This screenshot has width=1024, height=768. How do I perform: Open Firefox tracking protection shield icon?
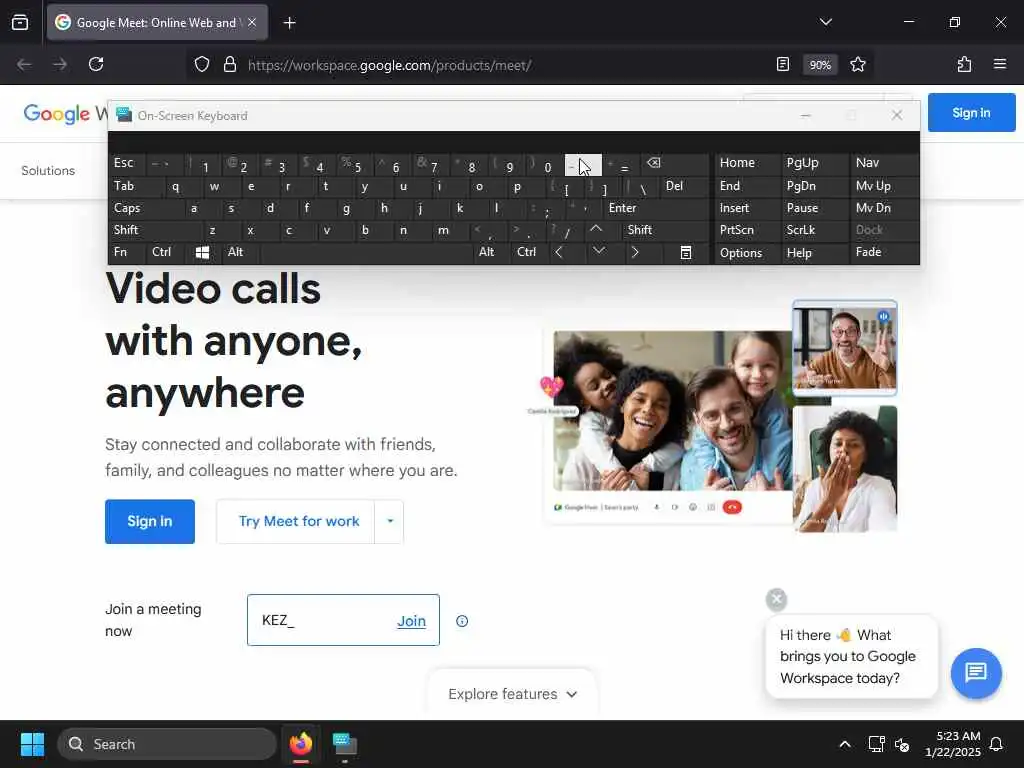tap(202, 64)
